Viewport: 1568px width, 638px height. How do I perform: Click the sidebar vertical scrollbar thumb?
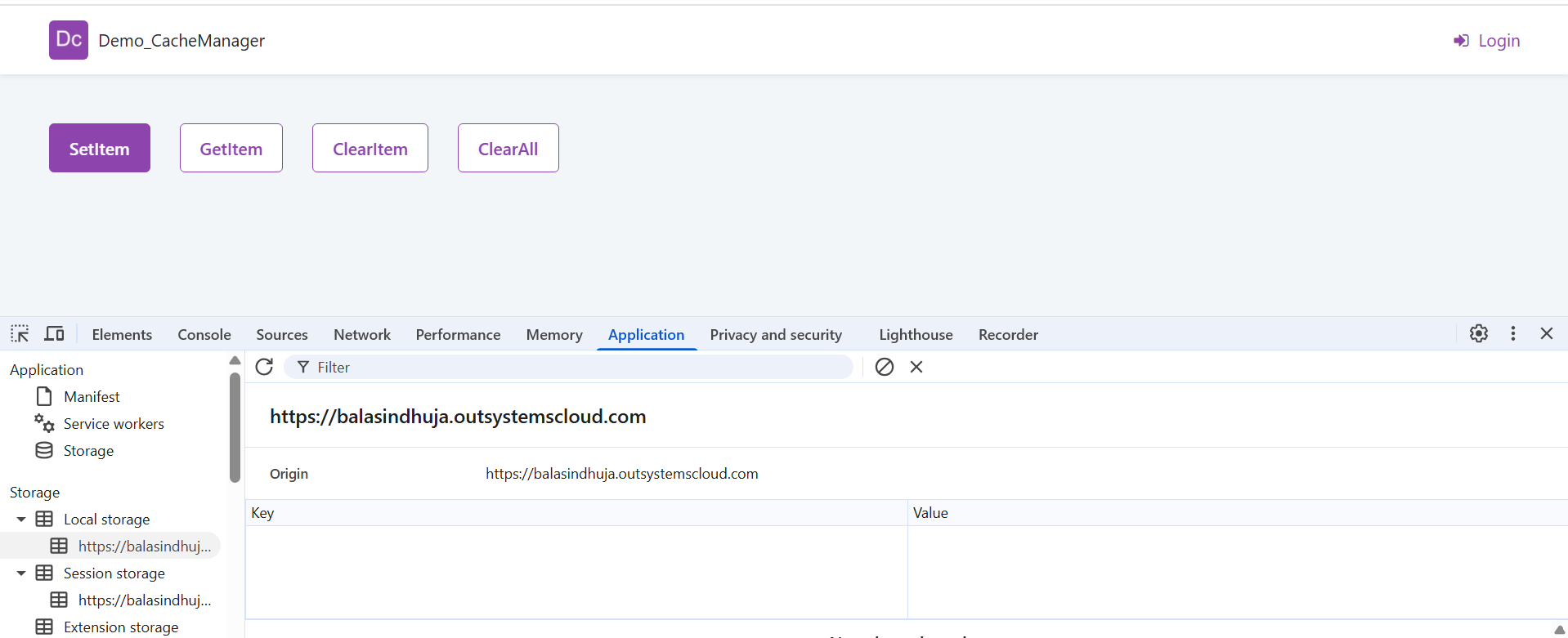point(235,427)
